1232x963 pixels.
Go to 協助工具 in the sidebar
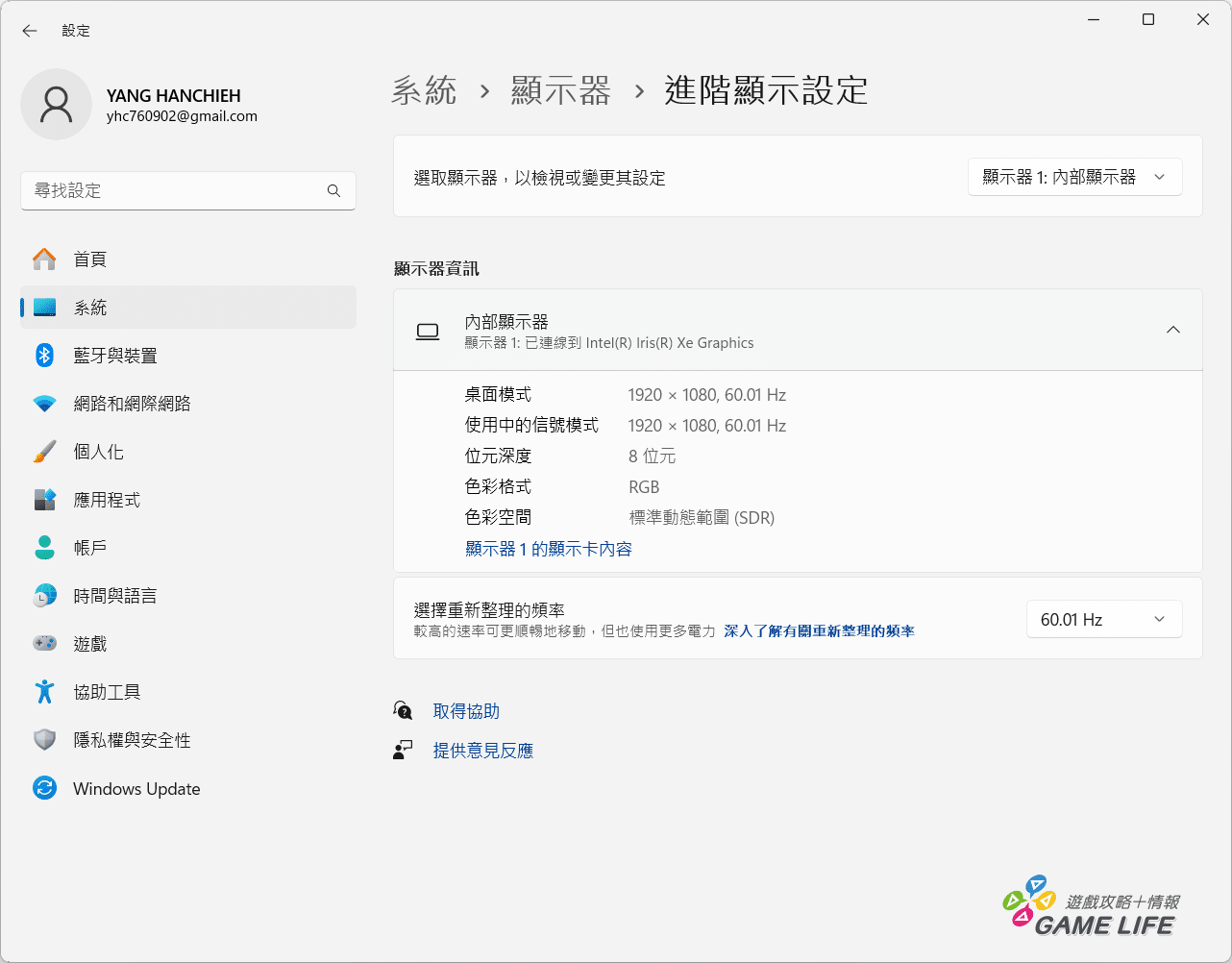click(x=107, y=692)
